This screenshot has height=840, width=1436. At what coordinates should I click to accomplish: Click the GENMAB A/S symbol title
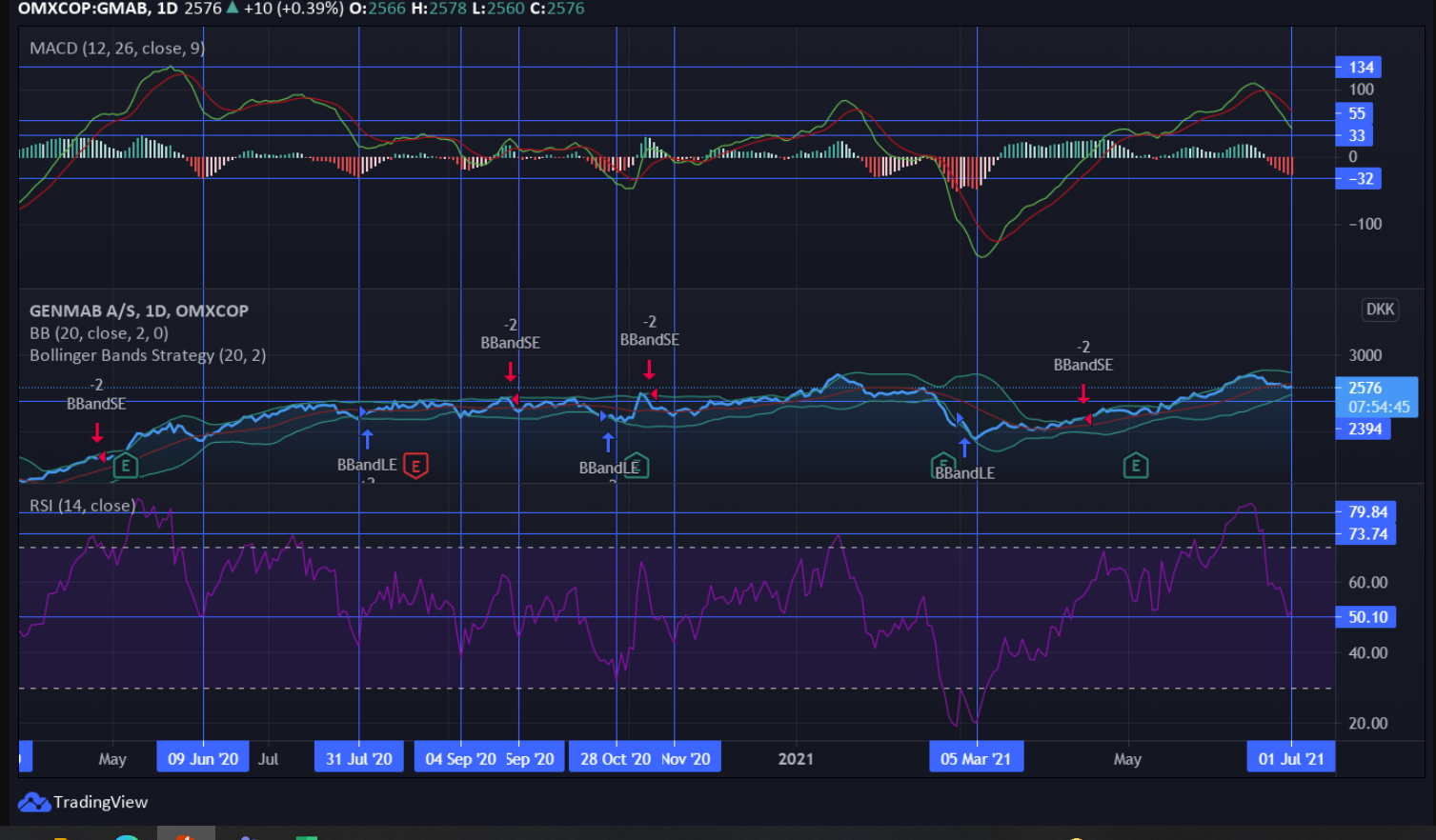click(139, 310)
